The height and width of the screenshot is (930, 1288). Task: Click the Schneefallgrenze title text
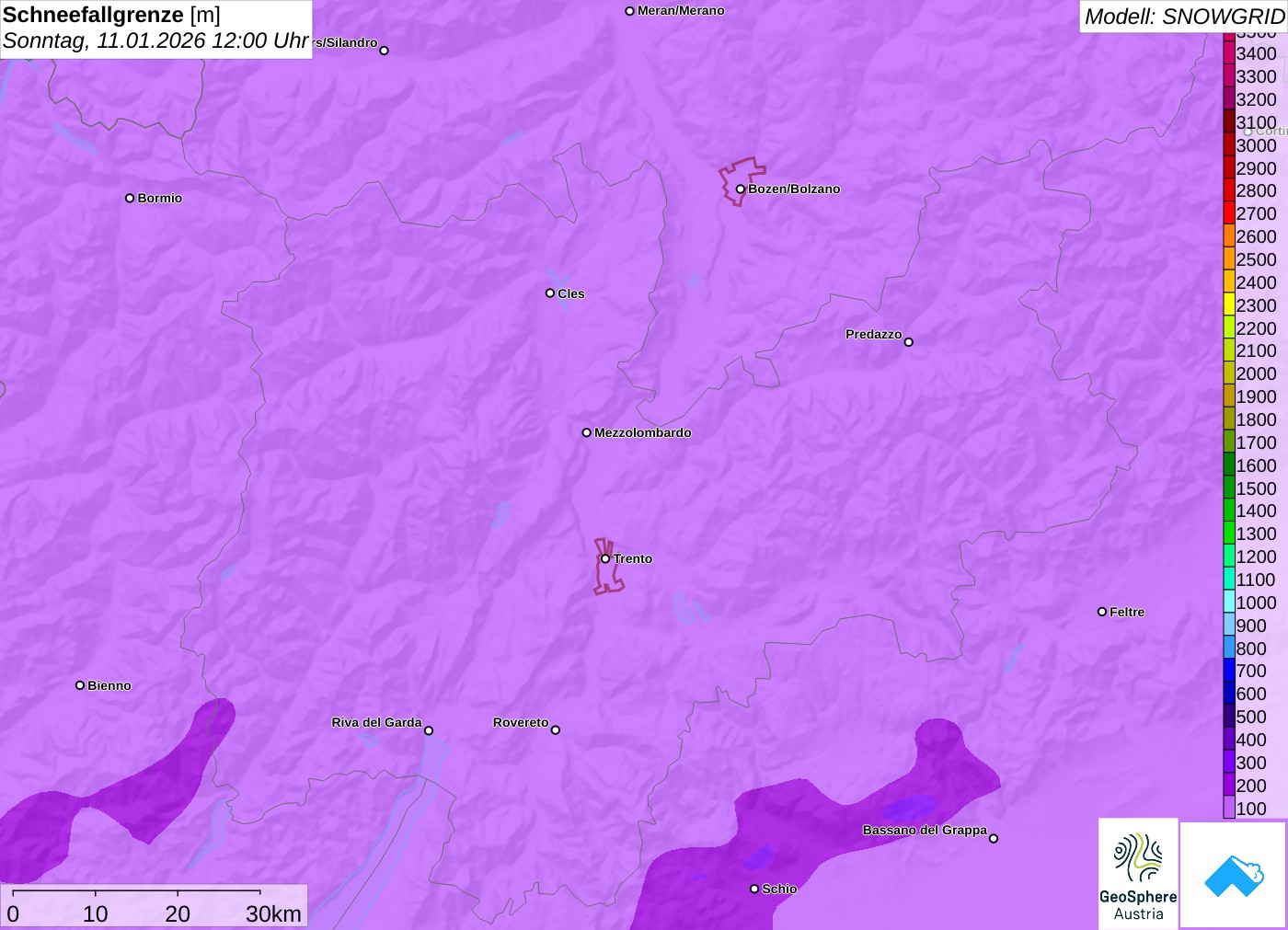click(x=93, y=15)
